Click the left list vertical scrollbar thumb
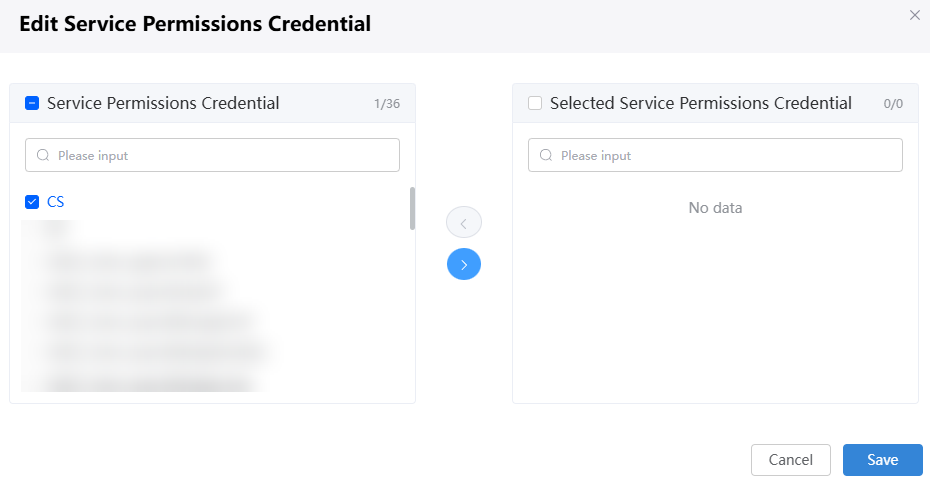Image resolution: width=930 pixels, height=481 pixels. click(x=412, y=209)
